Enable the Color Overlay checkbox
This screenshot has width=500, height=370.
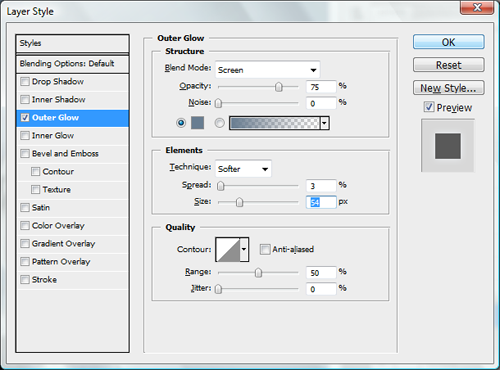coord(25,226)
